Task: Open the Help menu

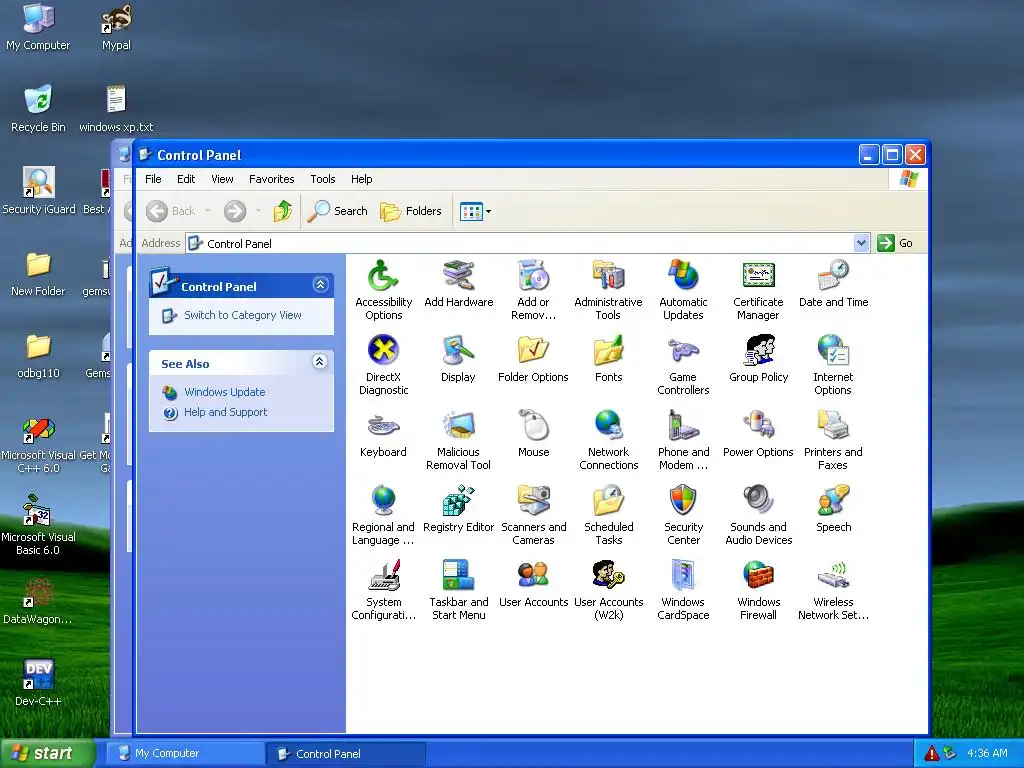Action: coord(361,179)
